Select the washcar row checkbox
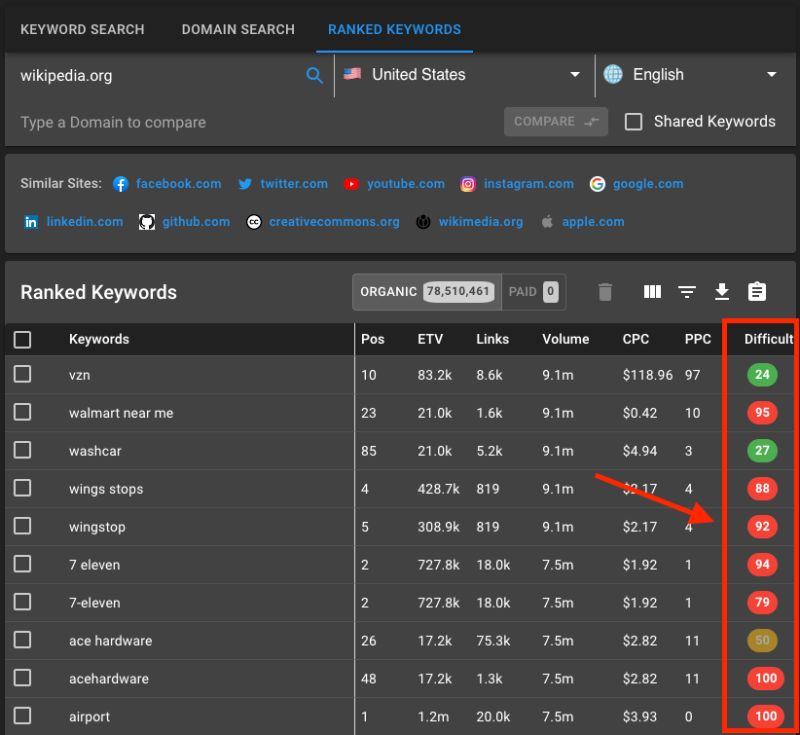The width and height of the screenshot is (800, 735). pyautogui.click(x=22, y=450)
